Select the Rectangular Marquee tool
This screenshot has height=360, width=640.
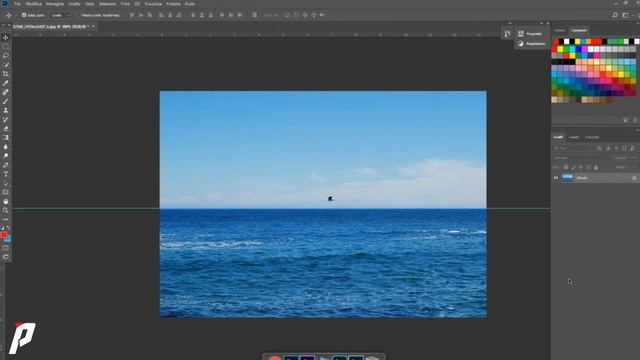click(5, 47)
